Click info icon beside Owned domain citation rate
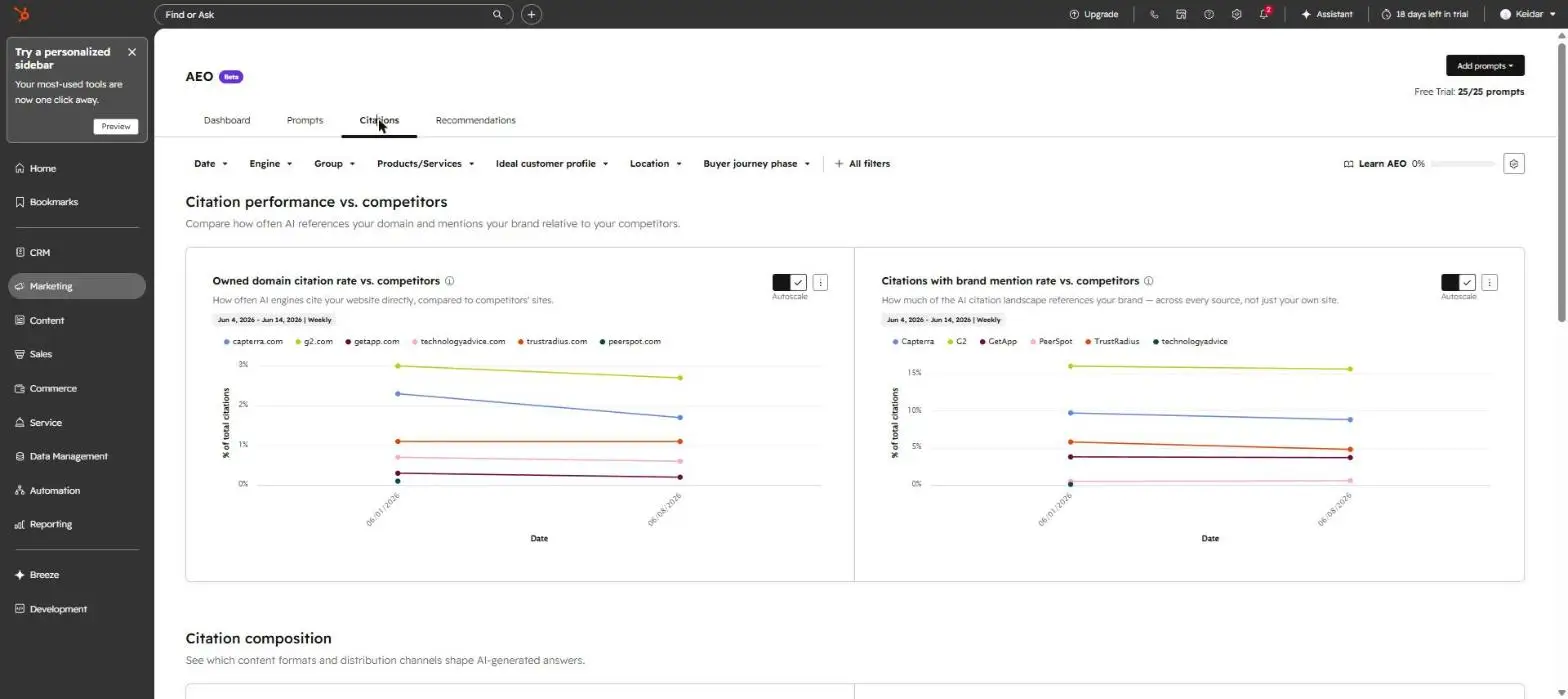This screenshot has width=1568, height=699. pos(450,282)
